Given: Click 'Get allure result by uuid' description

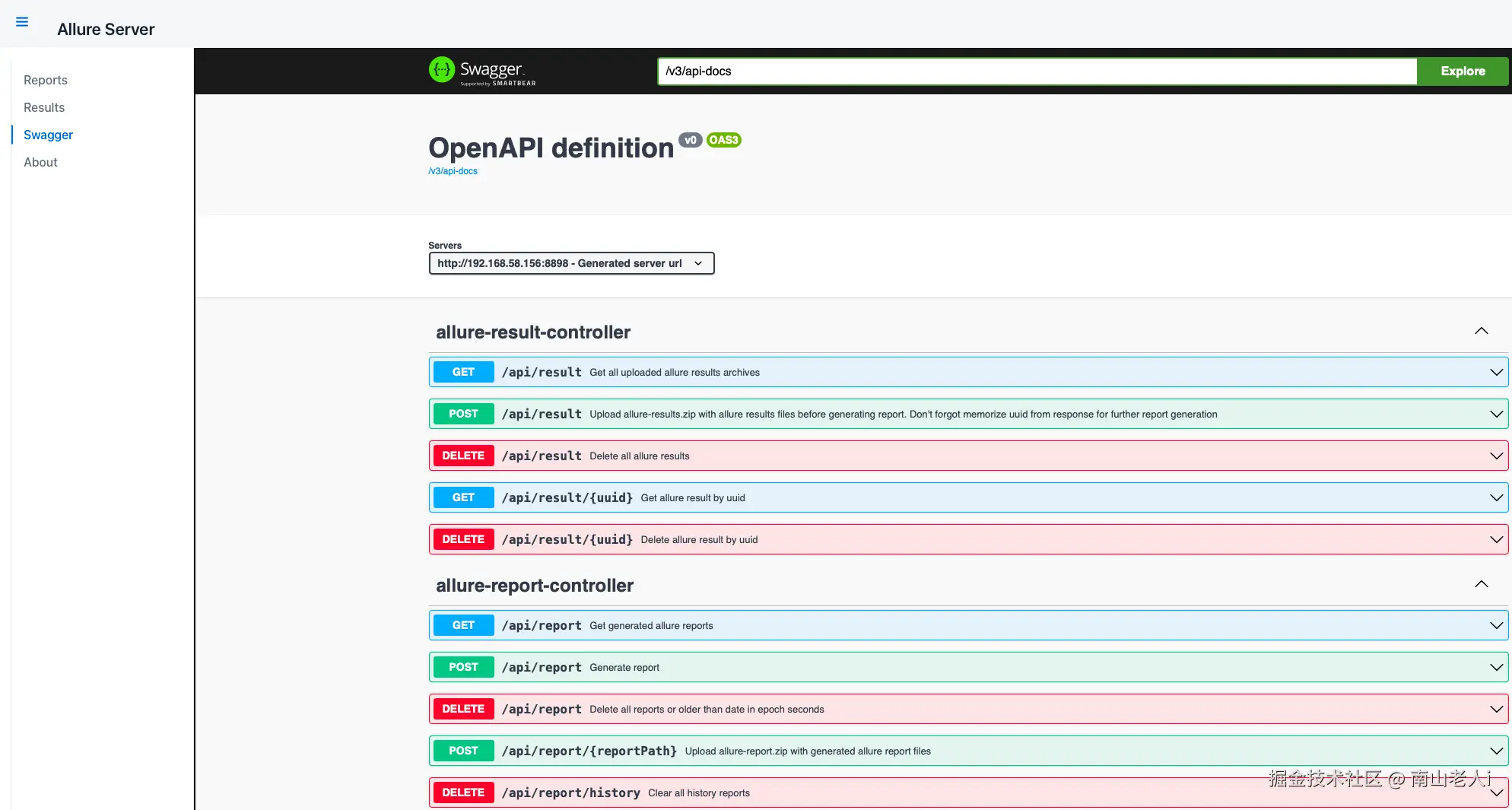Looking at the screenshot, I should pyautogui.click(x=693, y=498).
